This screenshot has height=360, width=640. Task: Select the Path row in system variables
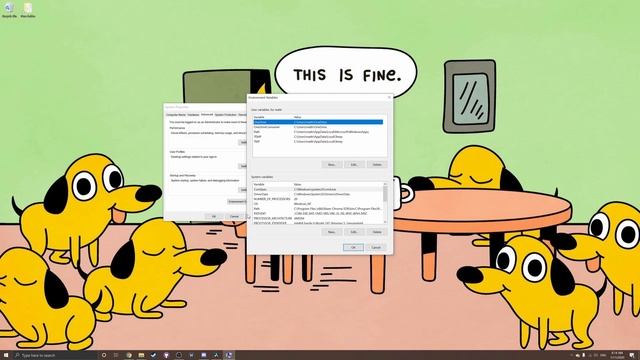pos(317,209)
